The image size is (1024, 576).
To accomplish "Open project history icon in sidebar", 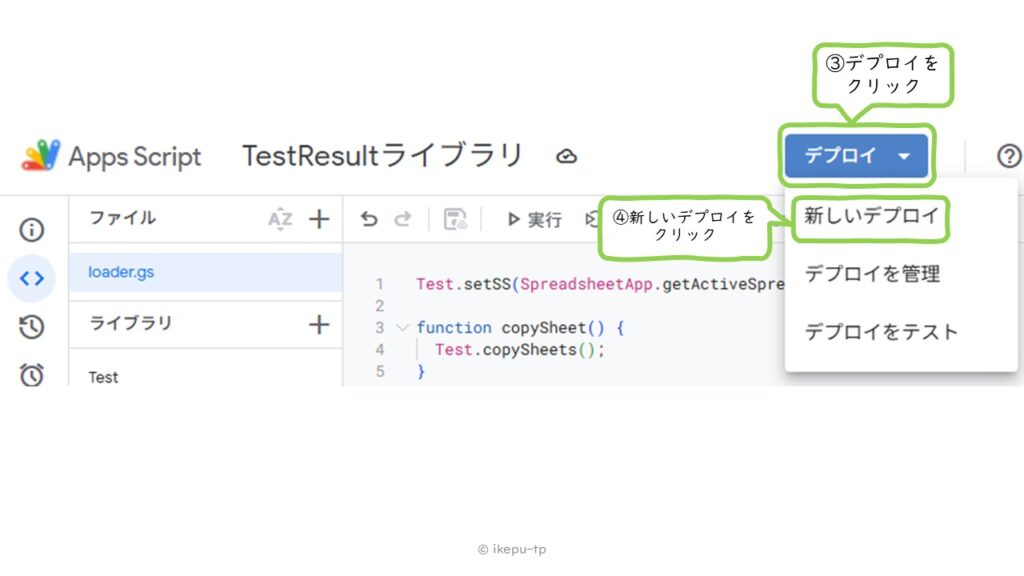I will pos(32,326).
